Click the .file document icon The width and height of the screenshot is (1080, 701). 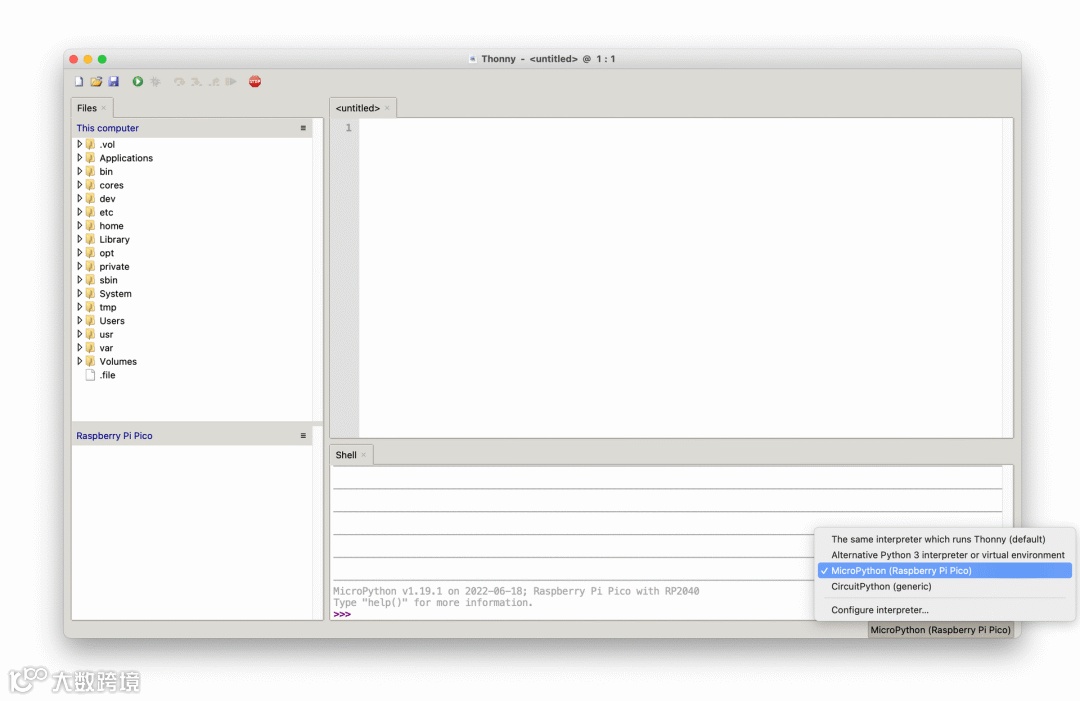90,375
